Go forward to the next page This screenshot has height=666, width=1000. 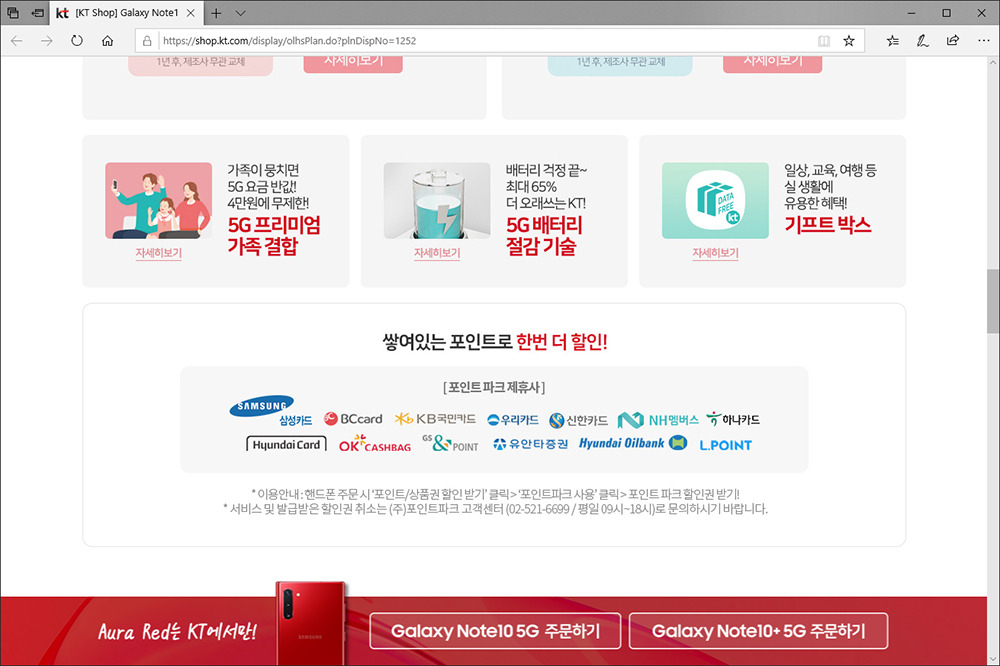pyautogui.click(x=47, y=41)
